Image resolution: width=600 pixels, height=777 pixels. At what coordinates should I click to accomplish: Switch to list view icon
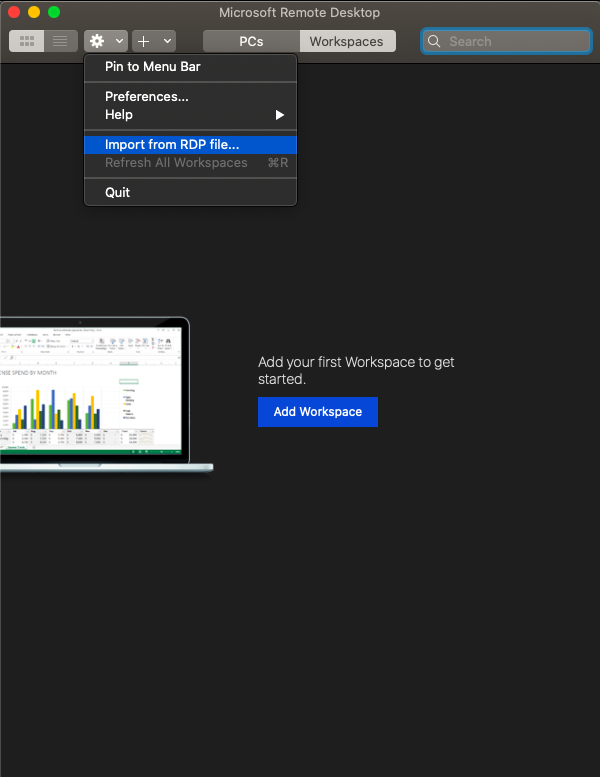[x=60, y=41]
